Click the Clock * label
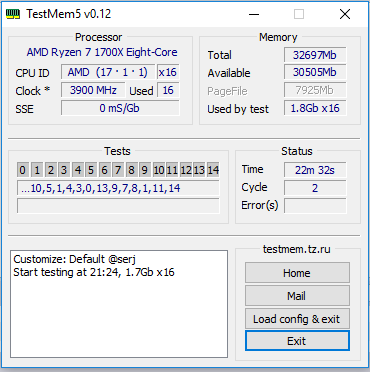370x372 pixels. 33,91
